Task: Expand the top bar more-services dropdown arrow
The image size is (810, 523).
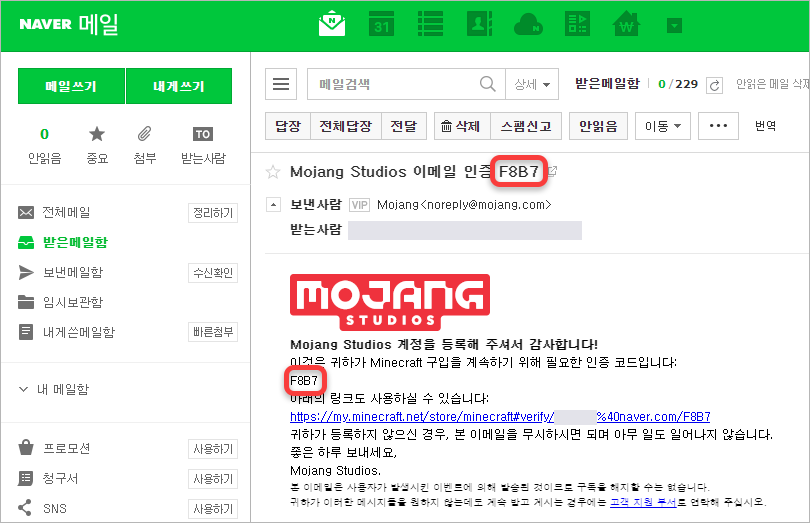Action: [674, 25]
